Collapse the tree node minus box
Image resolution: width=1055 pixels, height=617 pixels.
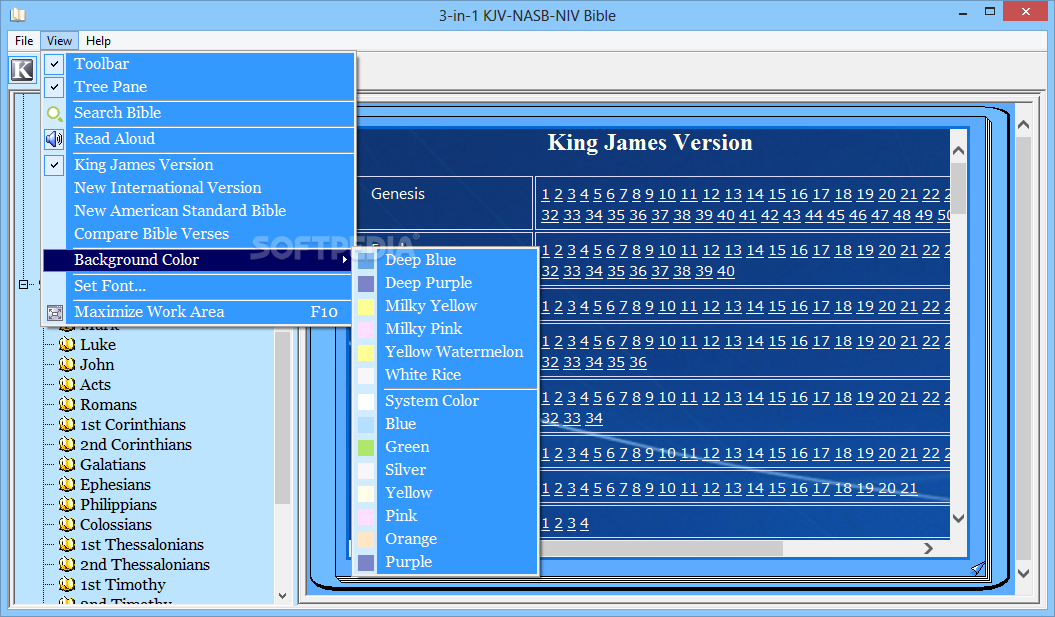[x=24, y=285]
